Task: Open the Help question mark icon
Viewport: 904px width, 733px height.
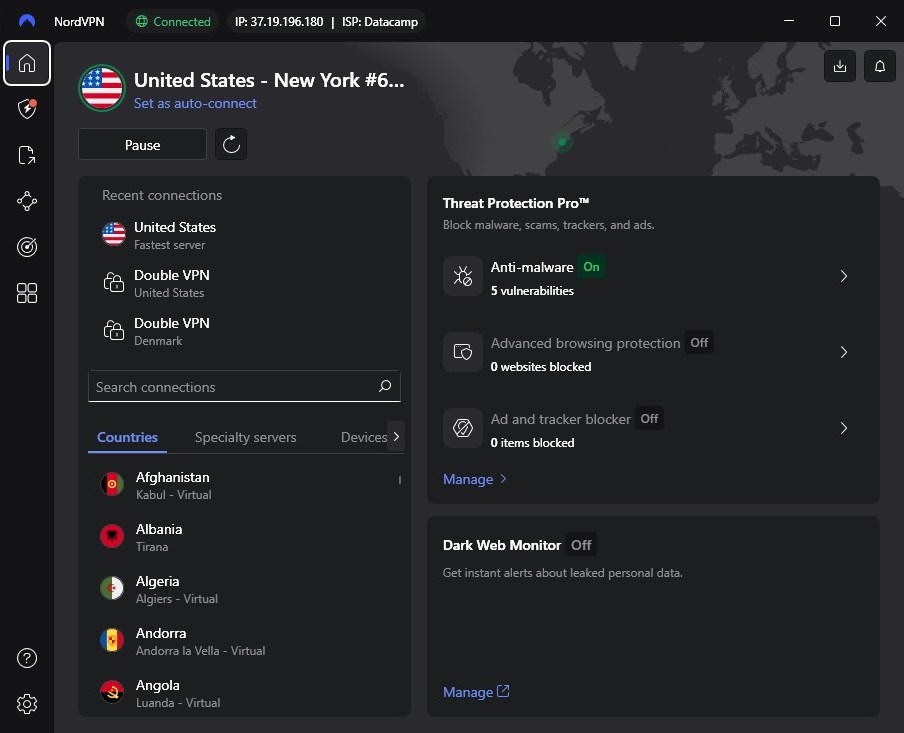Action: (27, 658)
